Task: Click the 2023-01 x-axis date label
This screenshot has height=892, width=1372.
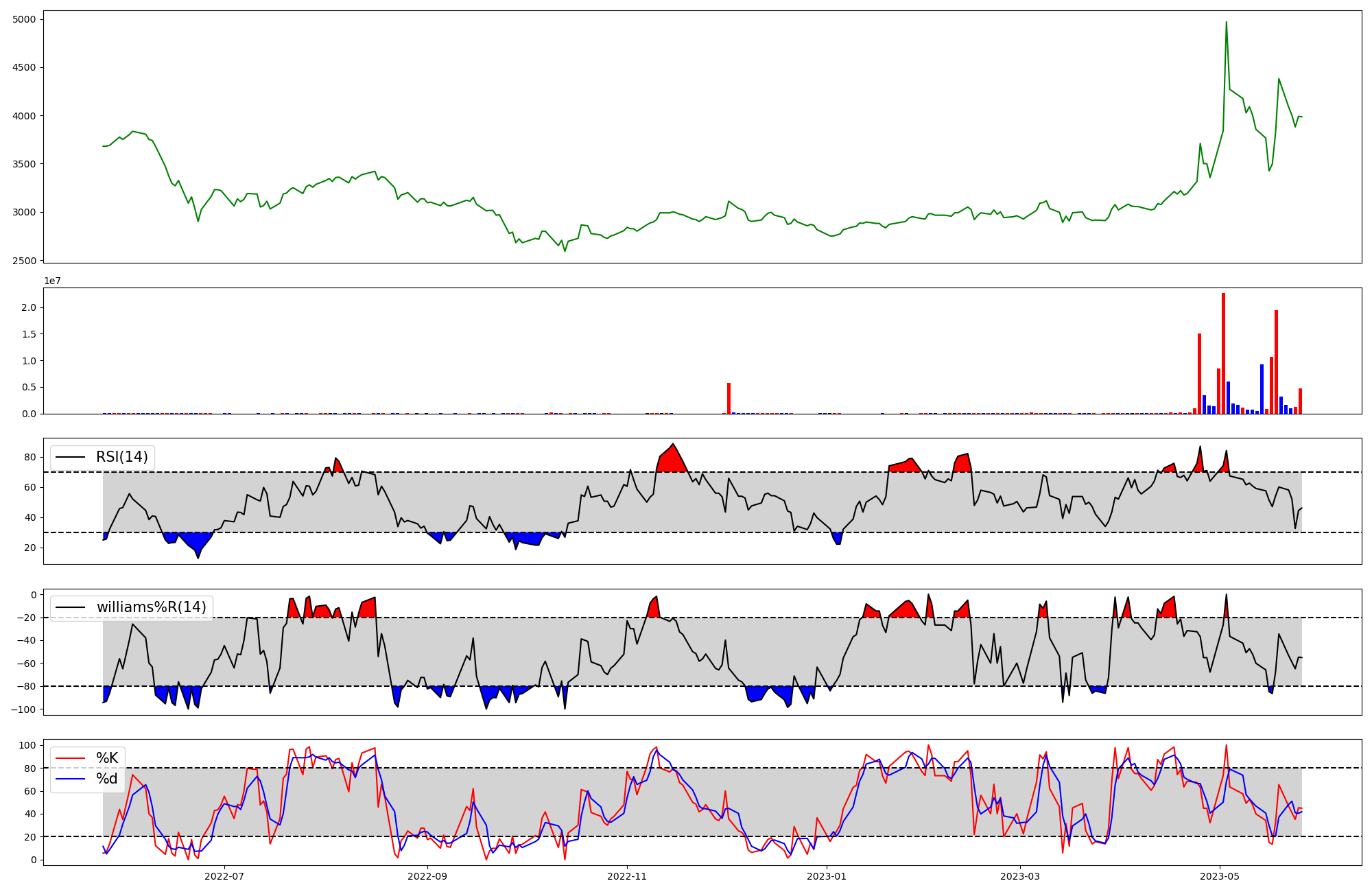Action: tap(827, 876)
